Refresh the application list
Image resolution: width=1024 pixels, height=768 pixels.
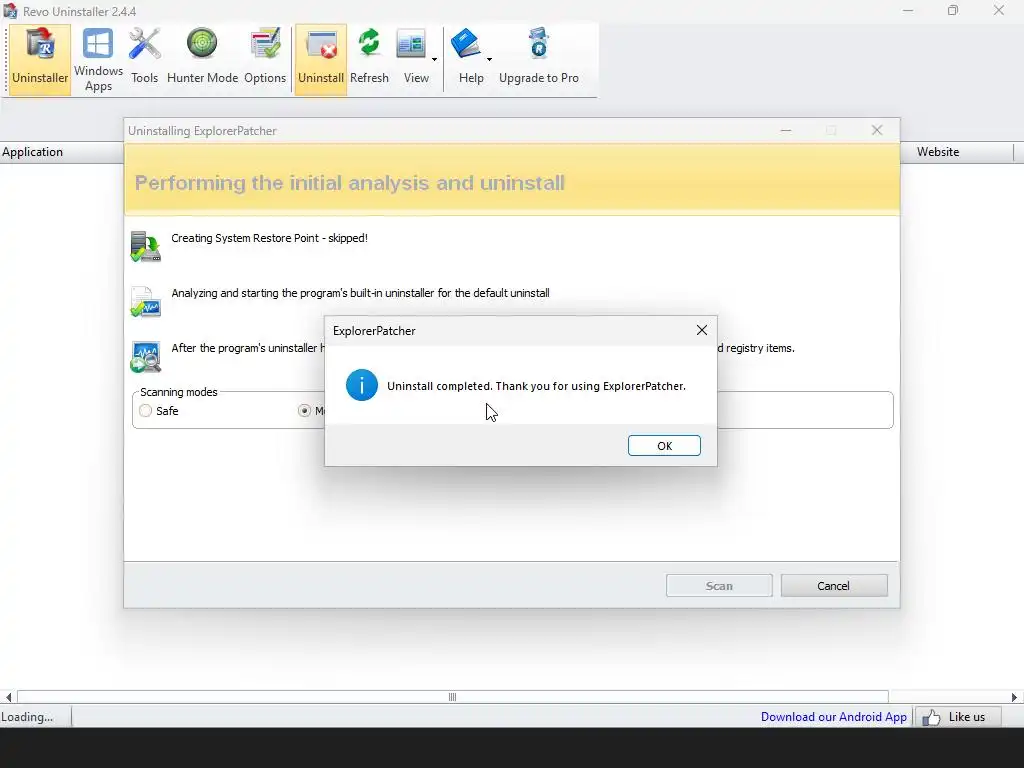click(369, 59)
